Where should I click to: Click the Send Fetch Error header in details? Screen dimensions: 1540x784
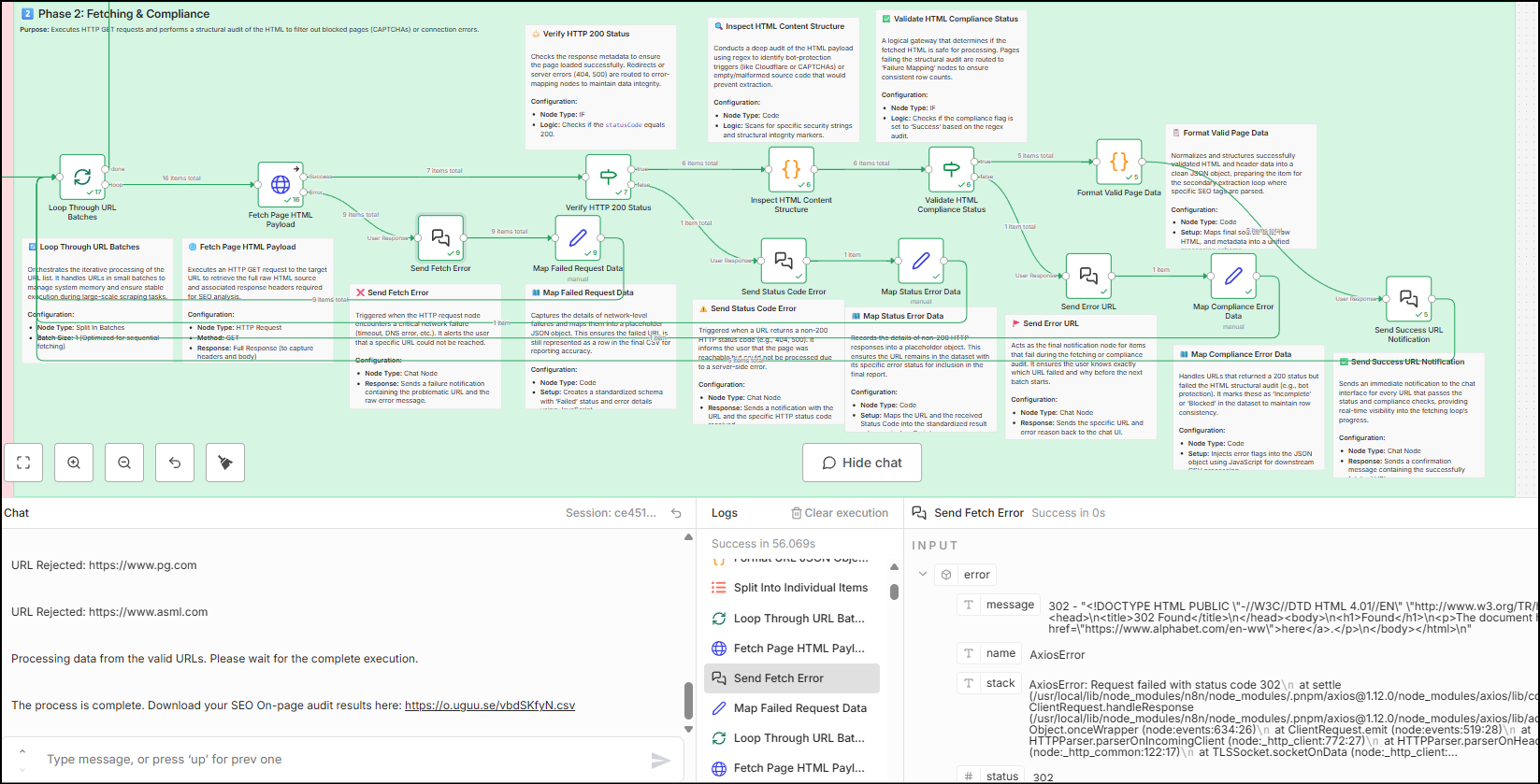point(978,513)
